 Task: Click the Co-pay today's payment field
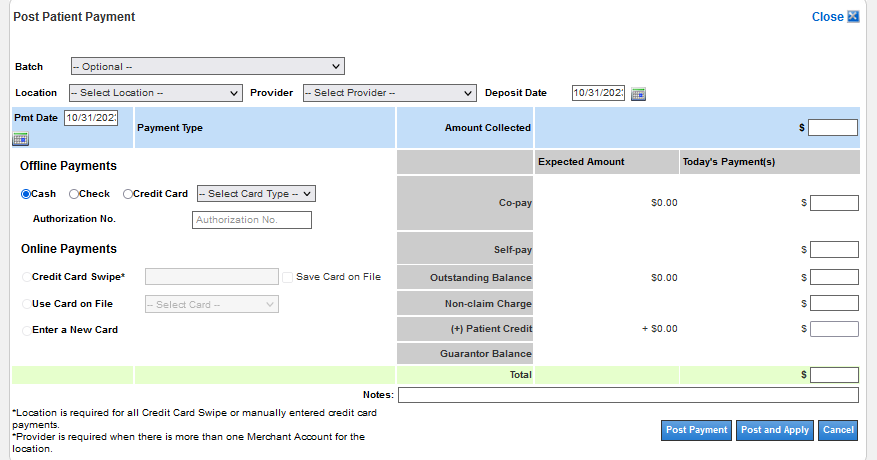pos(834,203)
